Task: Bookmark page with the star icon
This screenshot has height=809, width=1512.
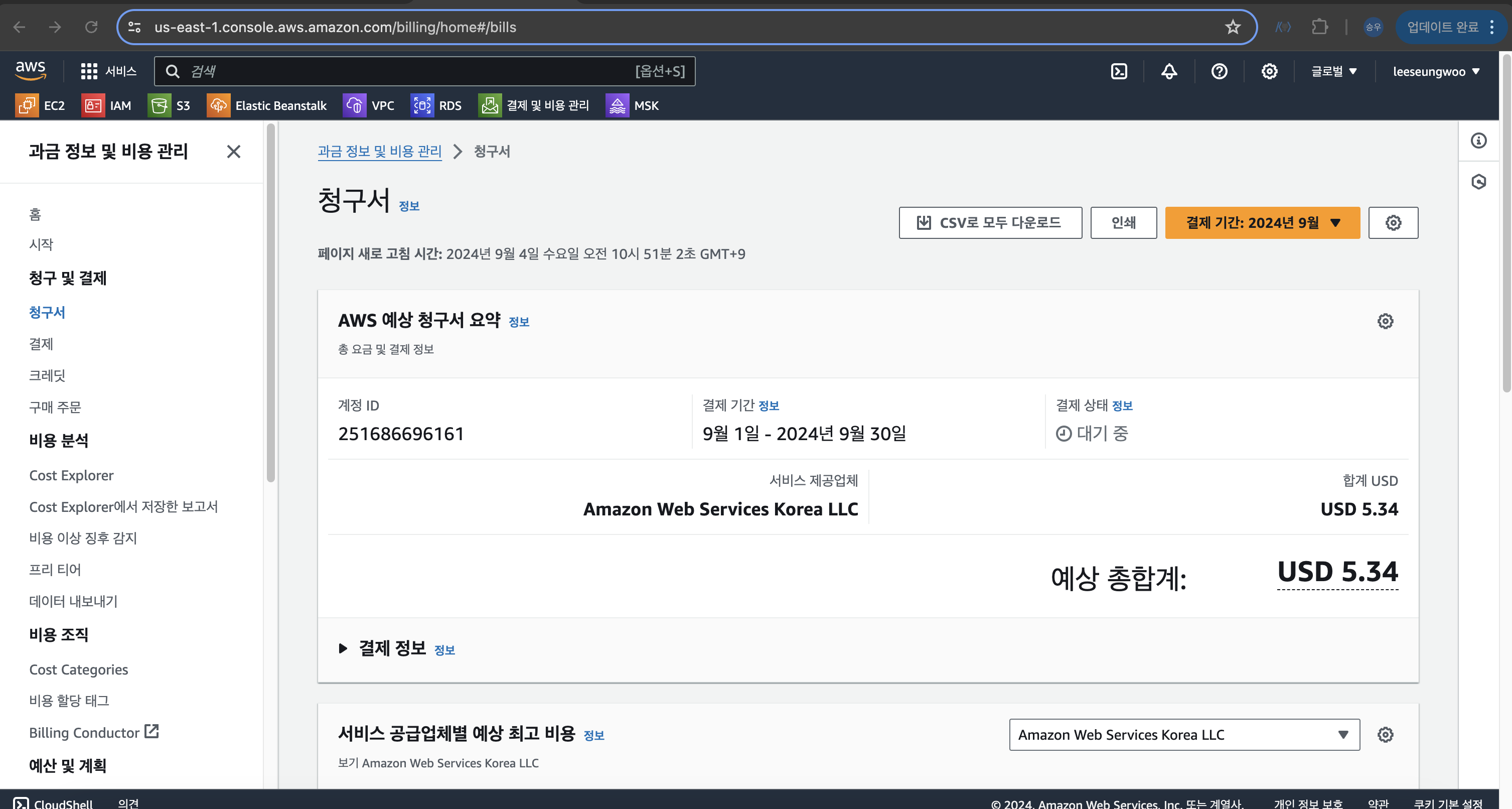Action: [x=1232, y=27]
